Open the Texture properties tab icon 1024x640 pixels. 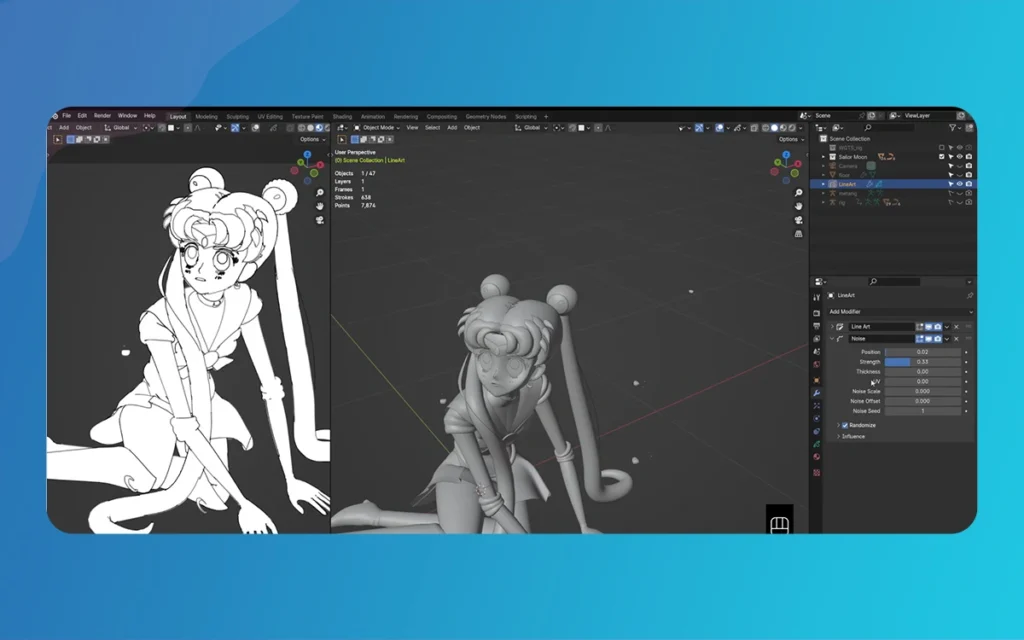pos(816,472)
